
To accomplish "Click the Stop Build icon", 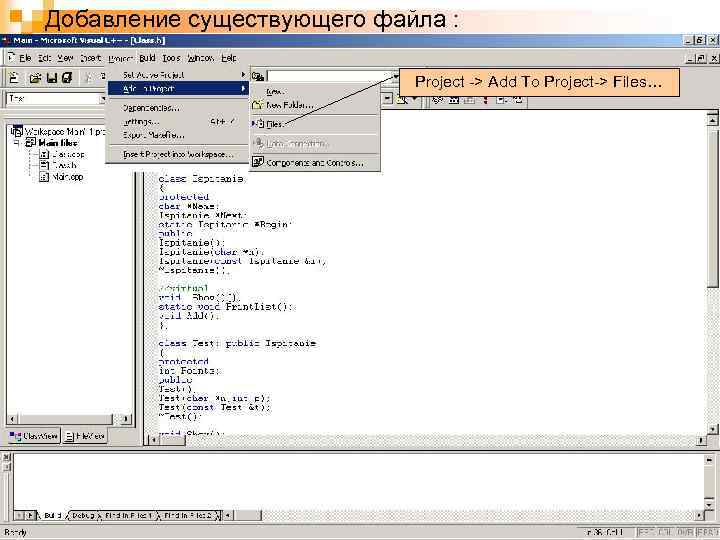I will 469,99.
